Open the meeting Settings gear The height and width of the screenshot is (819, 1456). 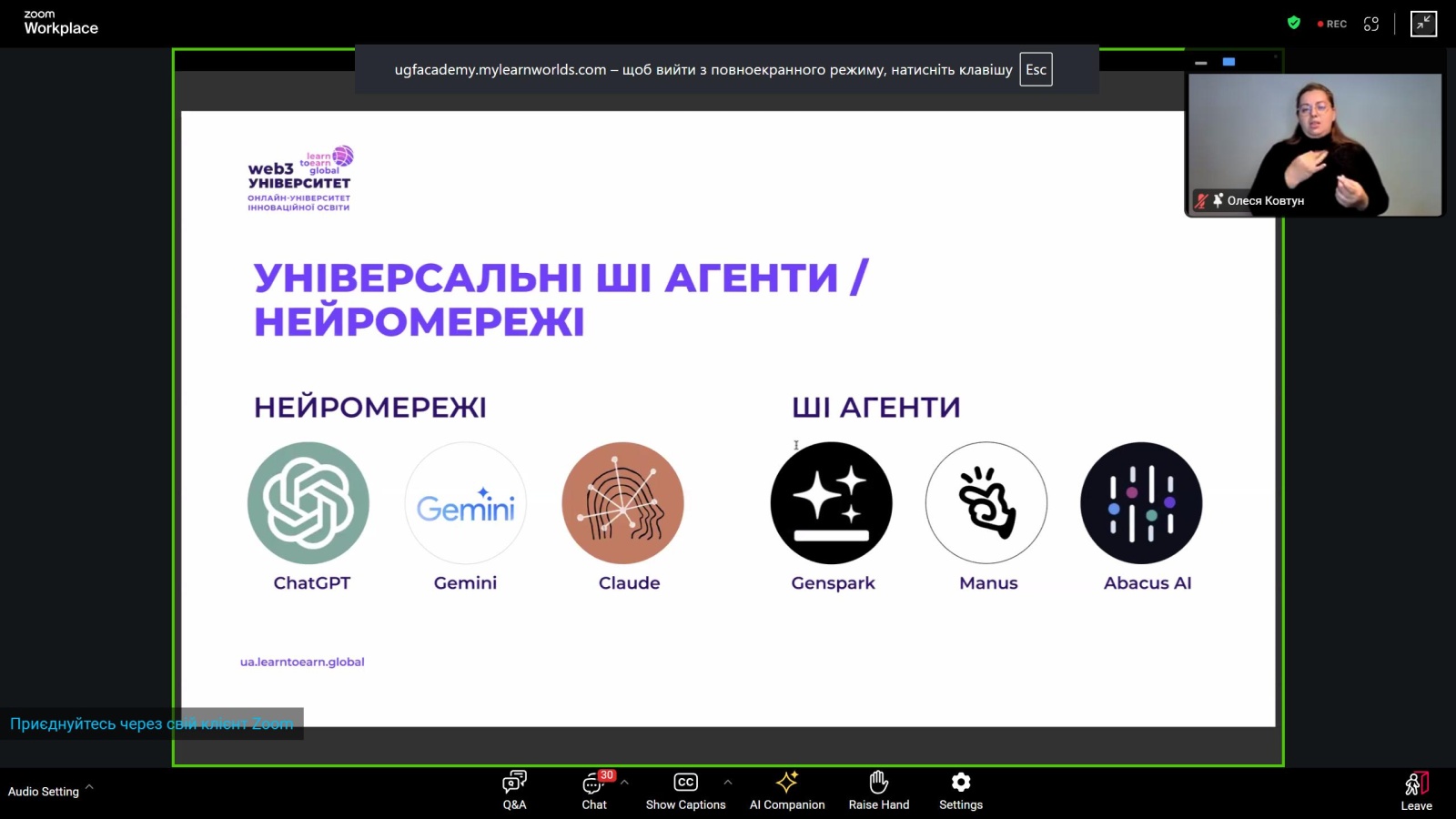(x=960, y=790)
